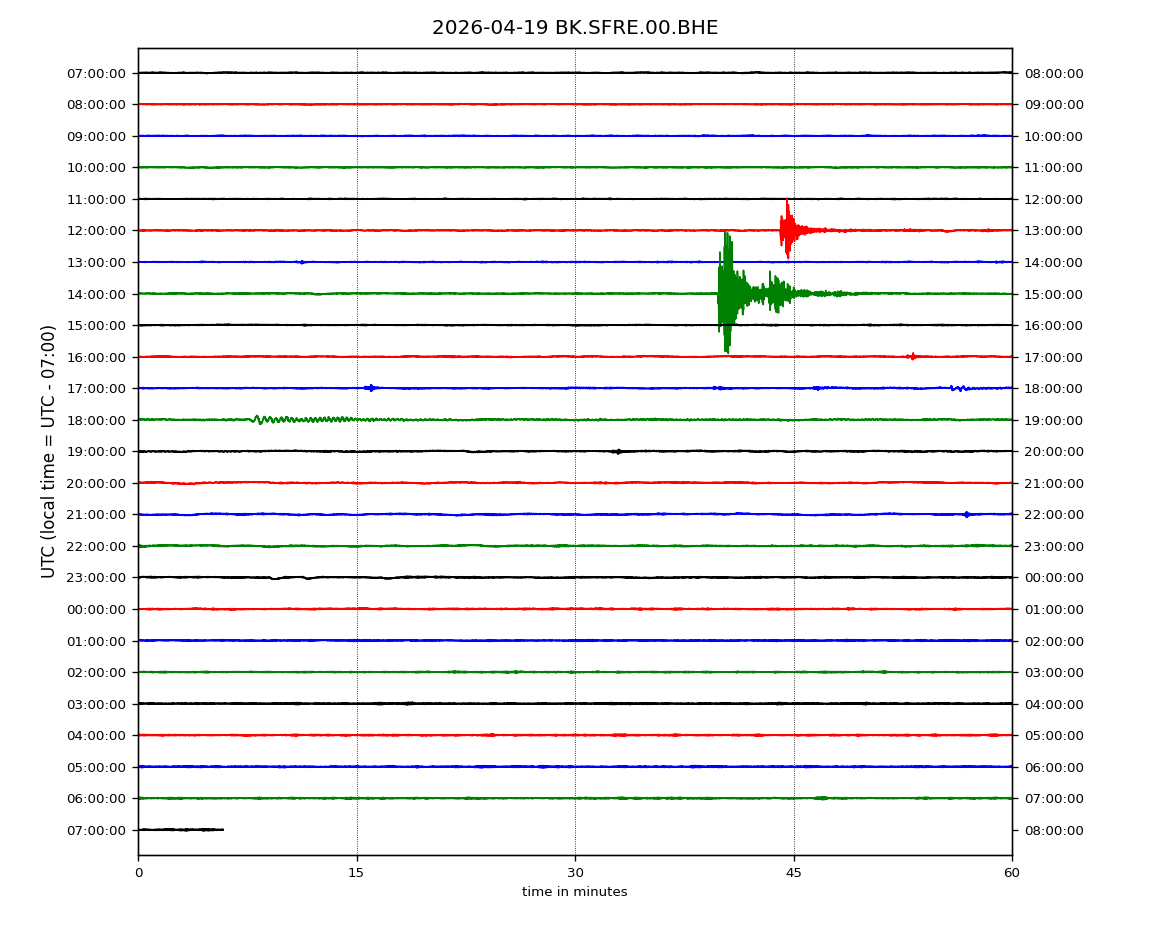
Task: Select the red seismic event on 12:00 trace
Action: click(x=788, y=230)
